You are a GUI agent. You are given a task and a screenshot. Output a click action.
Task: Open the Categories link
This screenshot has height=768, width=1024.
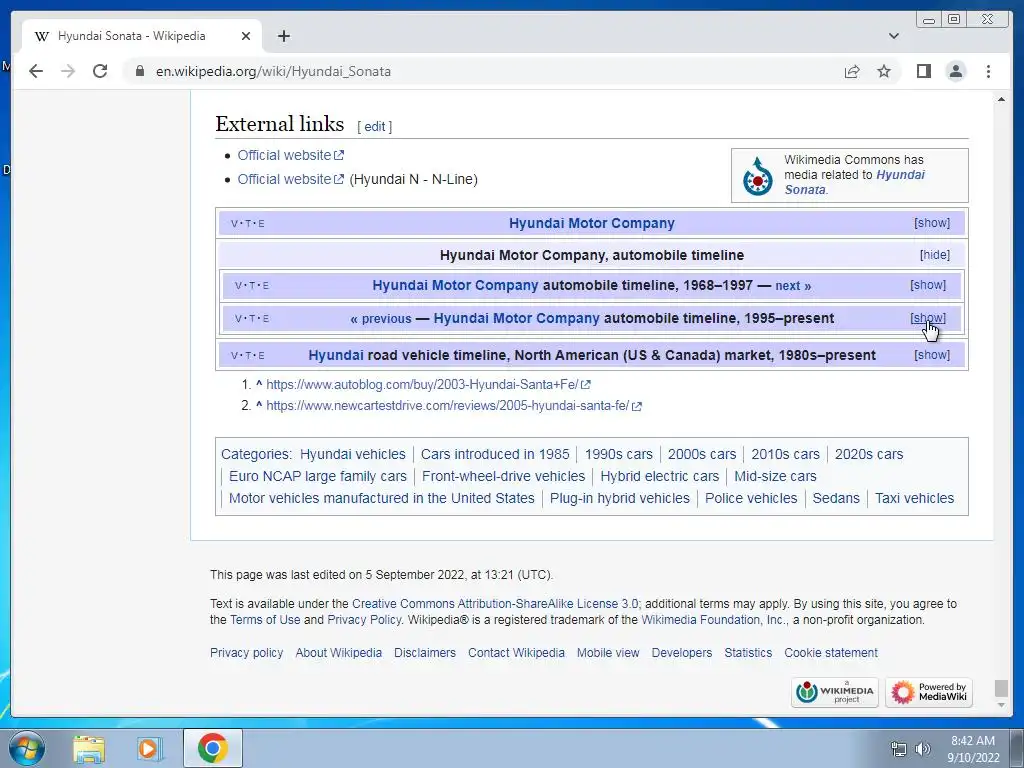[x=255, y=455]
